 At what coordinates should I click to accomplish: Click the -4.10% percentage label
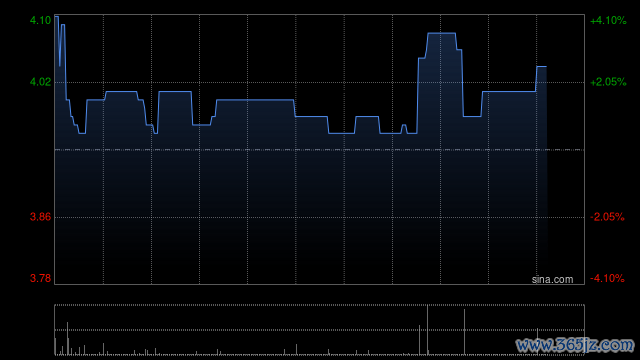[x=607, y=278]
